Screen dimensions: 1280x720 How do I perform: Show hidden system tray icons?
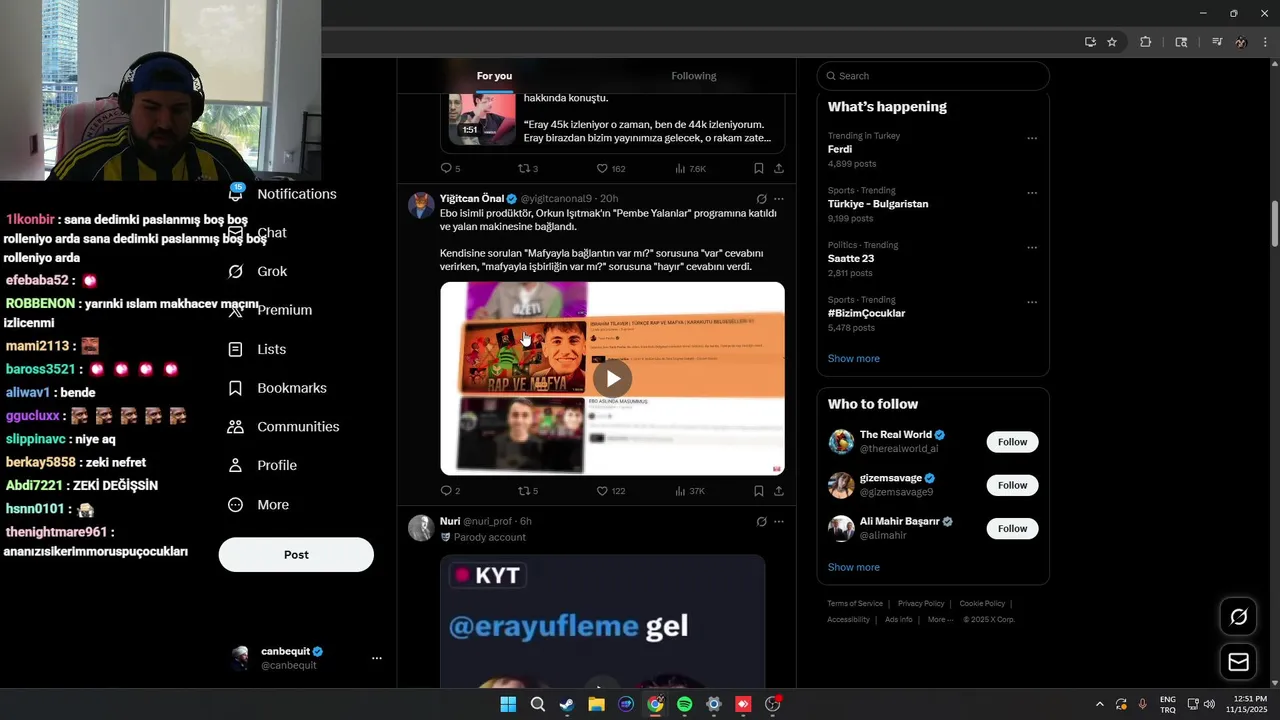tap(1100, 704)
